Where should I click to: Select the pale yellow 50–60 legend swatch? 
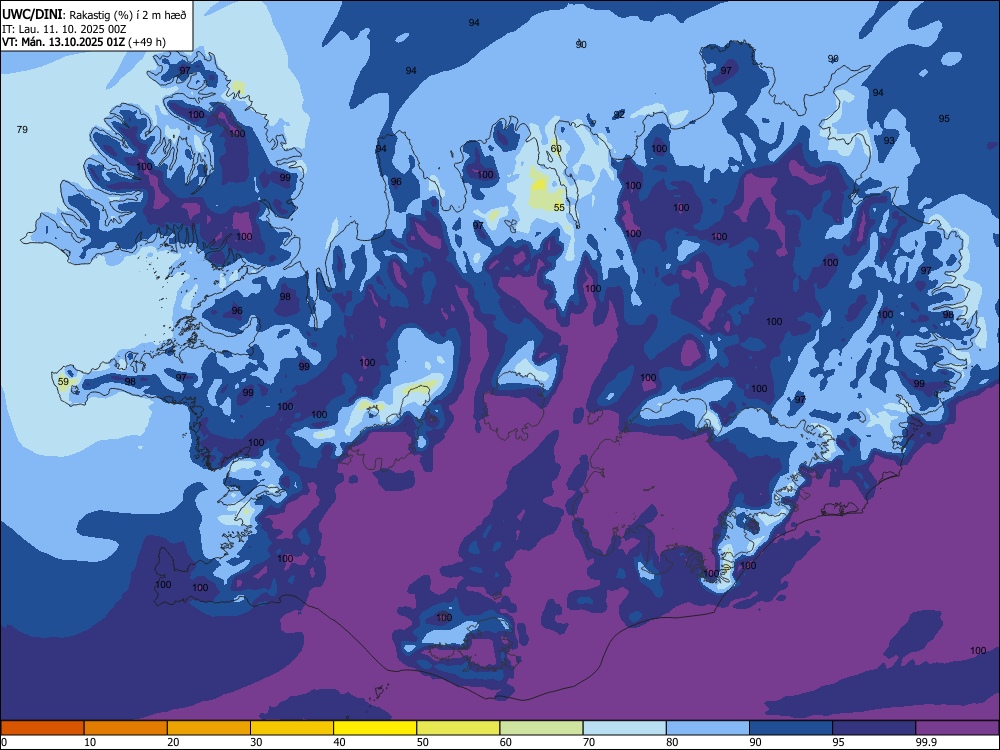tap(459, 728)
